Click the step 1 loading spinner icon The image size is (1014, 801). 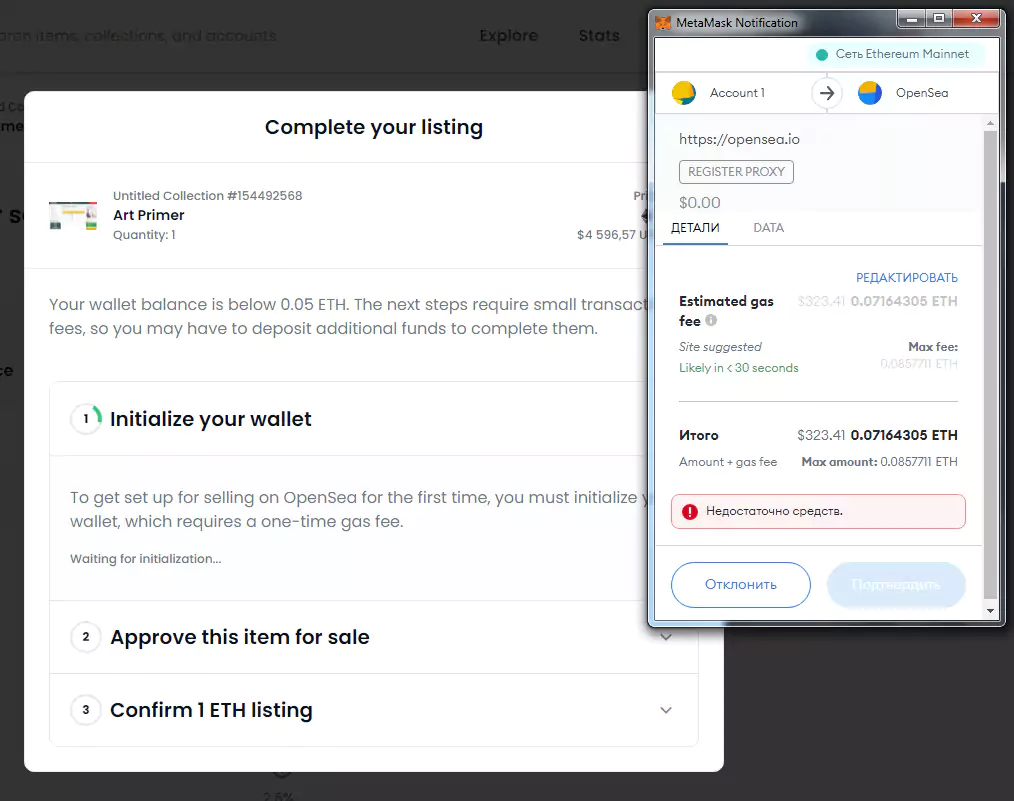click(x=86, y=419)
